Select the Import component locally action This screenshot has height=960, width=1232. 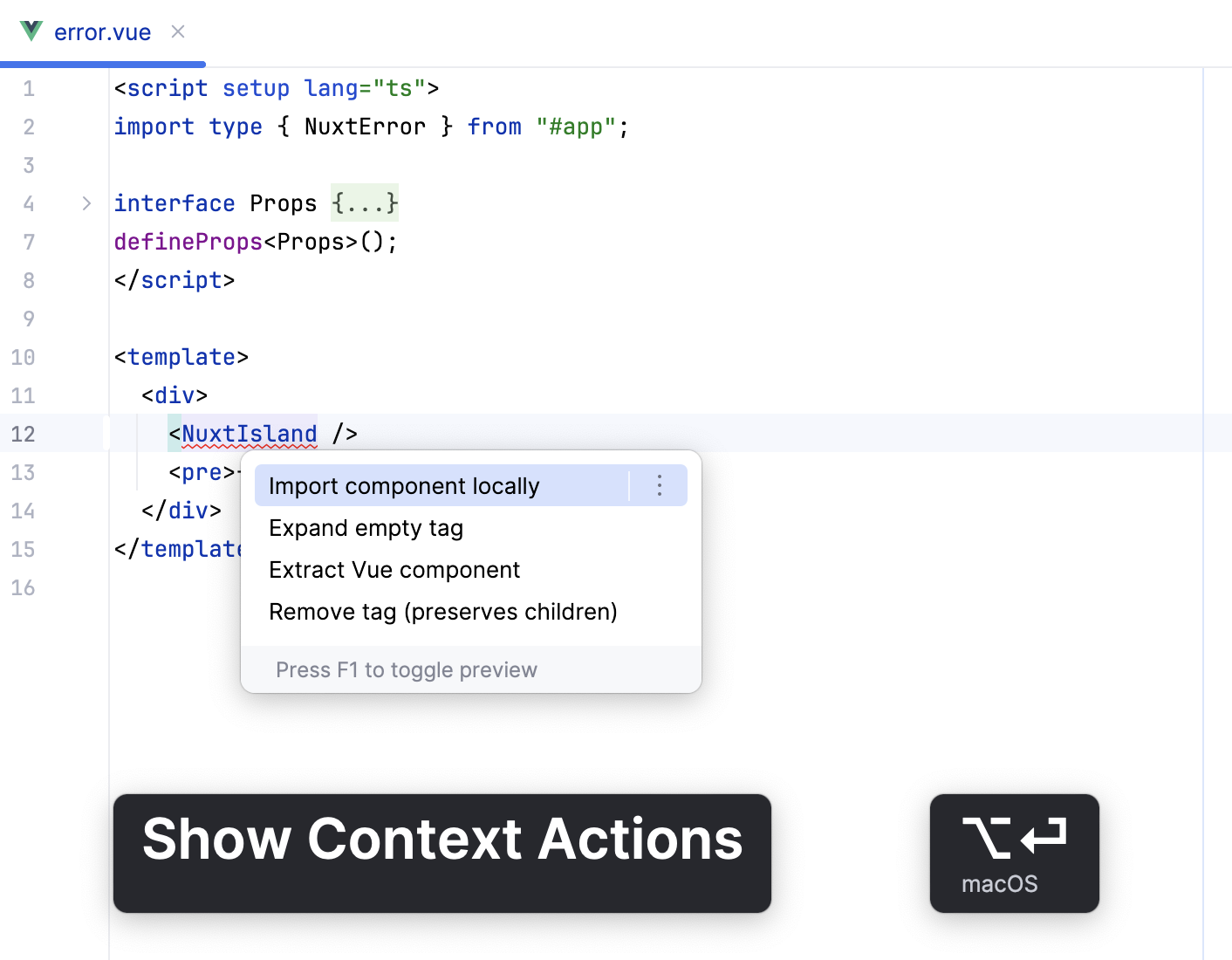(404, 485)
